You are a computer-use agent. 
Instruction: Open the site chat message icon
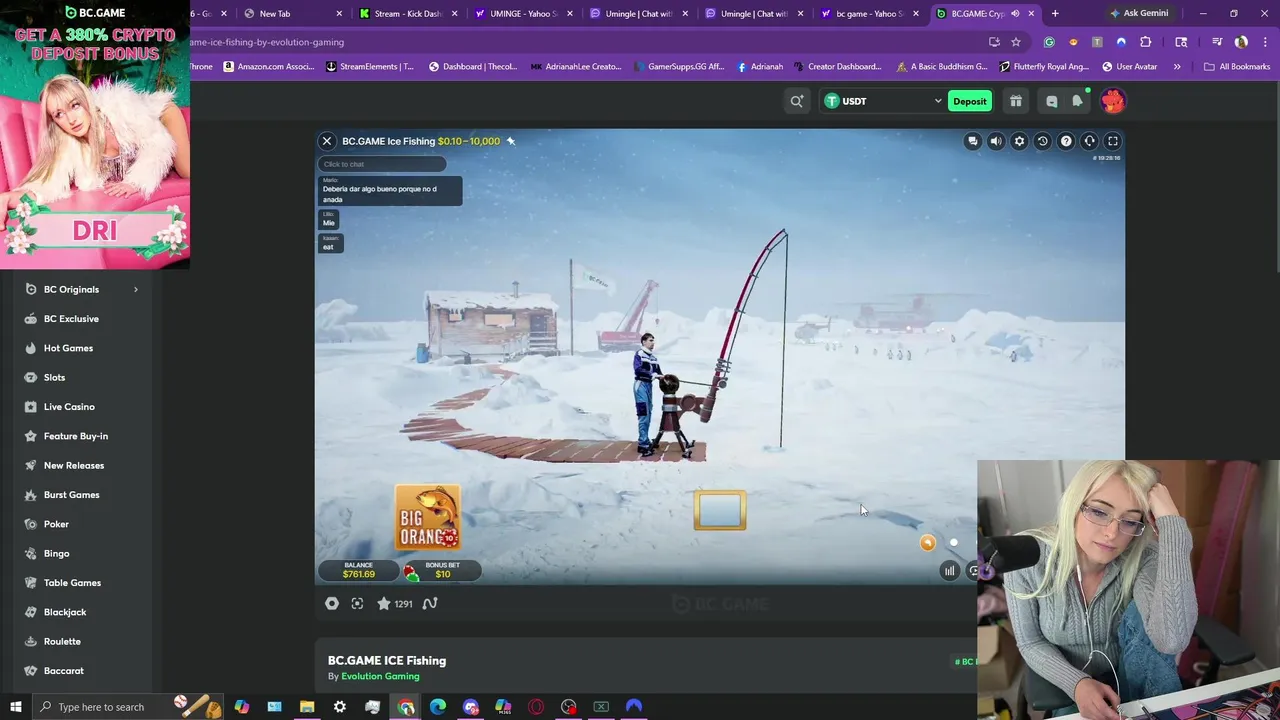click(1051, 101)
